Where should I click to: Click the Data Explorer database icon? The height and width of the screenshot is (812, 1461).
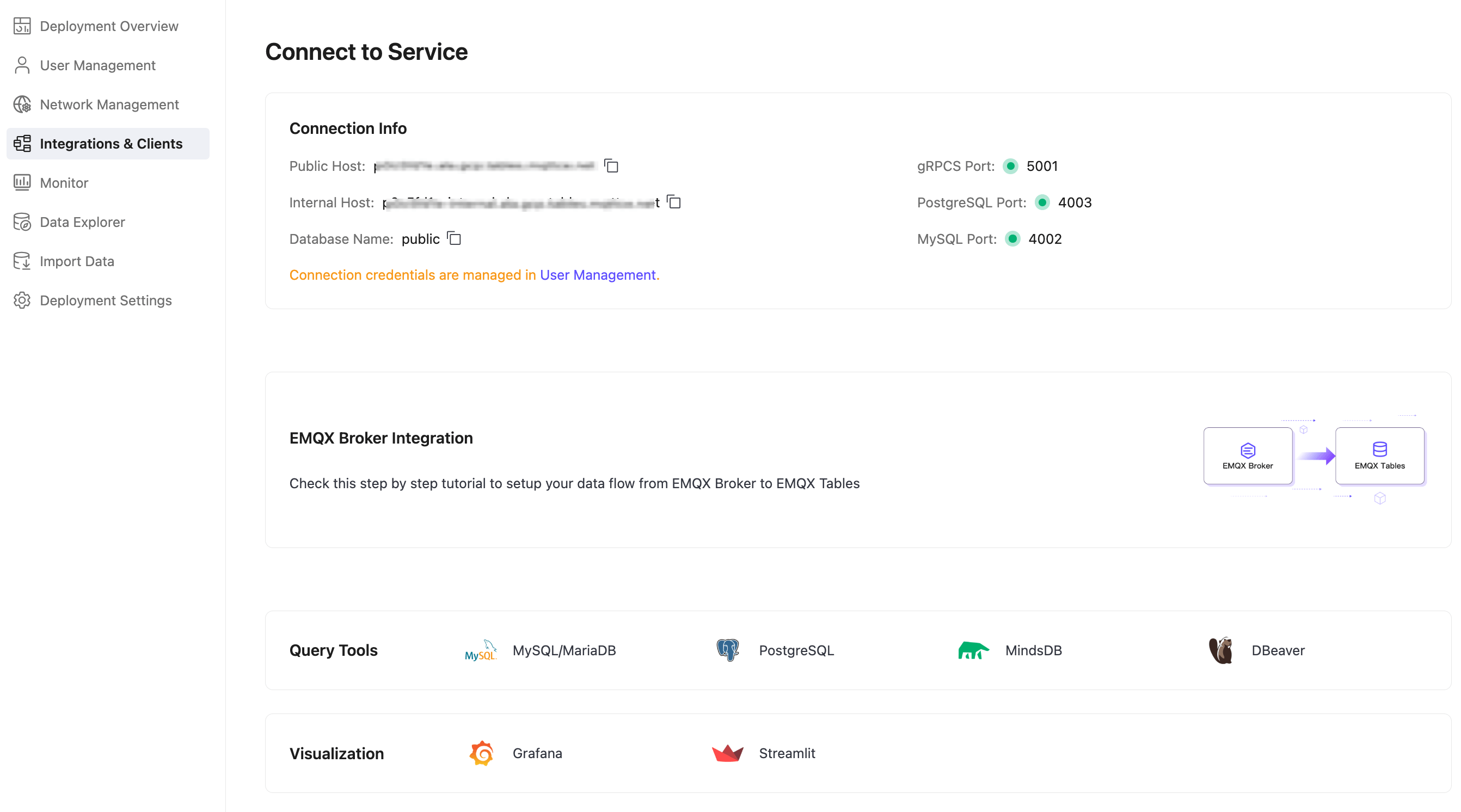tap(22, 222)
